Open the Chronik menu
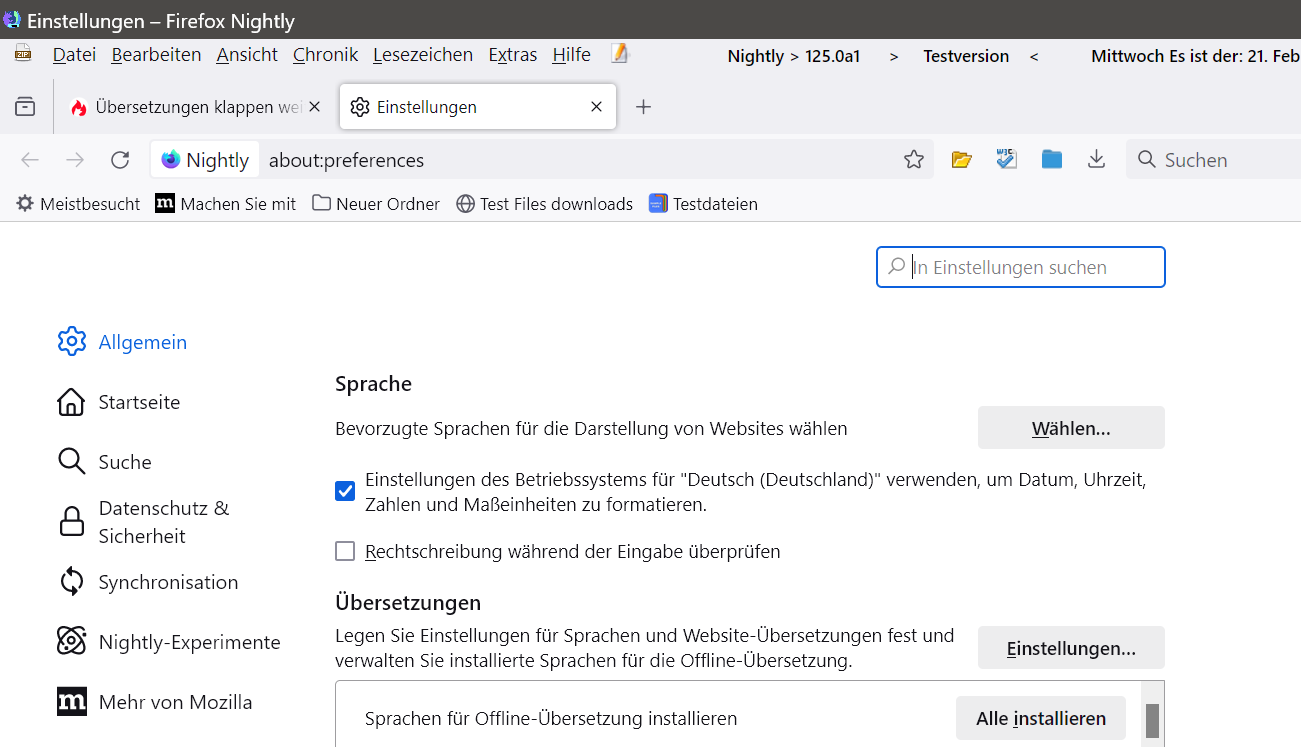Image resolution: width=1301 pixels, height=747 pixels. pyautogui.click(x=325, y=55)
